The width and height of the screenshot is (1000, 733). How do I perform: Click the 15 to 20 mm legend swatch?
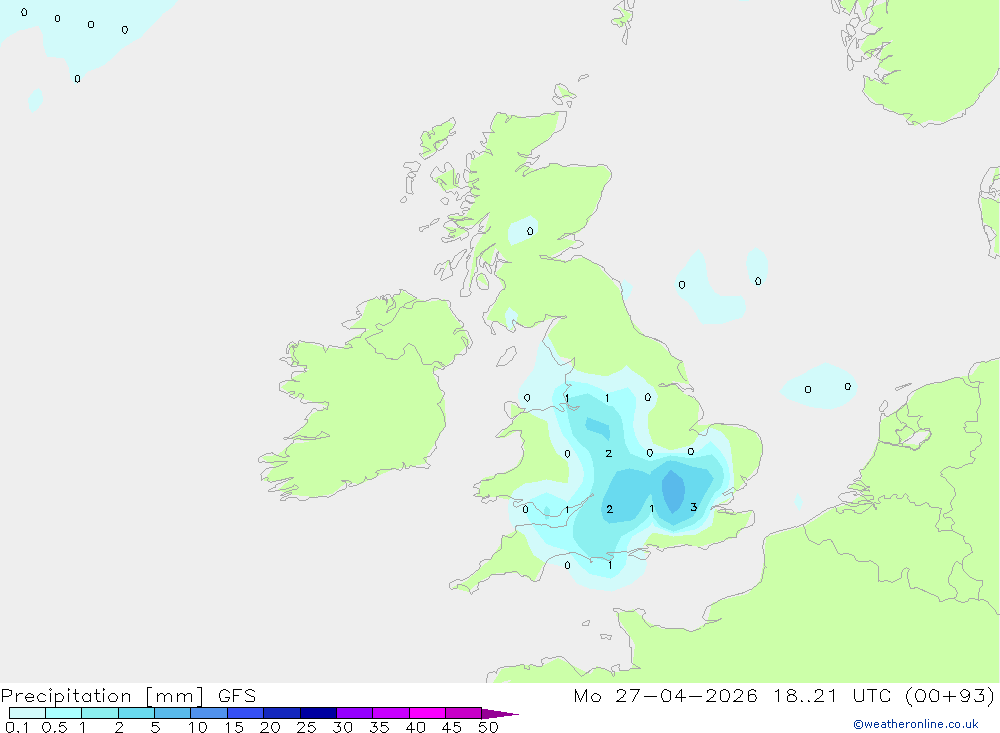click(246, 713)
